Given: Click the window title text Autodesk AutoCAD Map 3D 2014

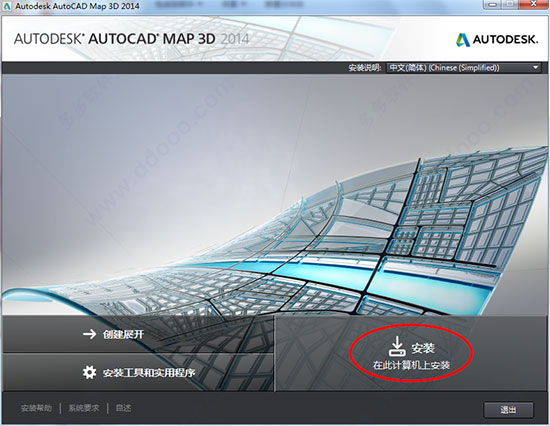Looking at the screenshot, I should (x=77, y=6).
